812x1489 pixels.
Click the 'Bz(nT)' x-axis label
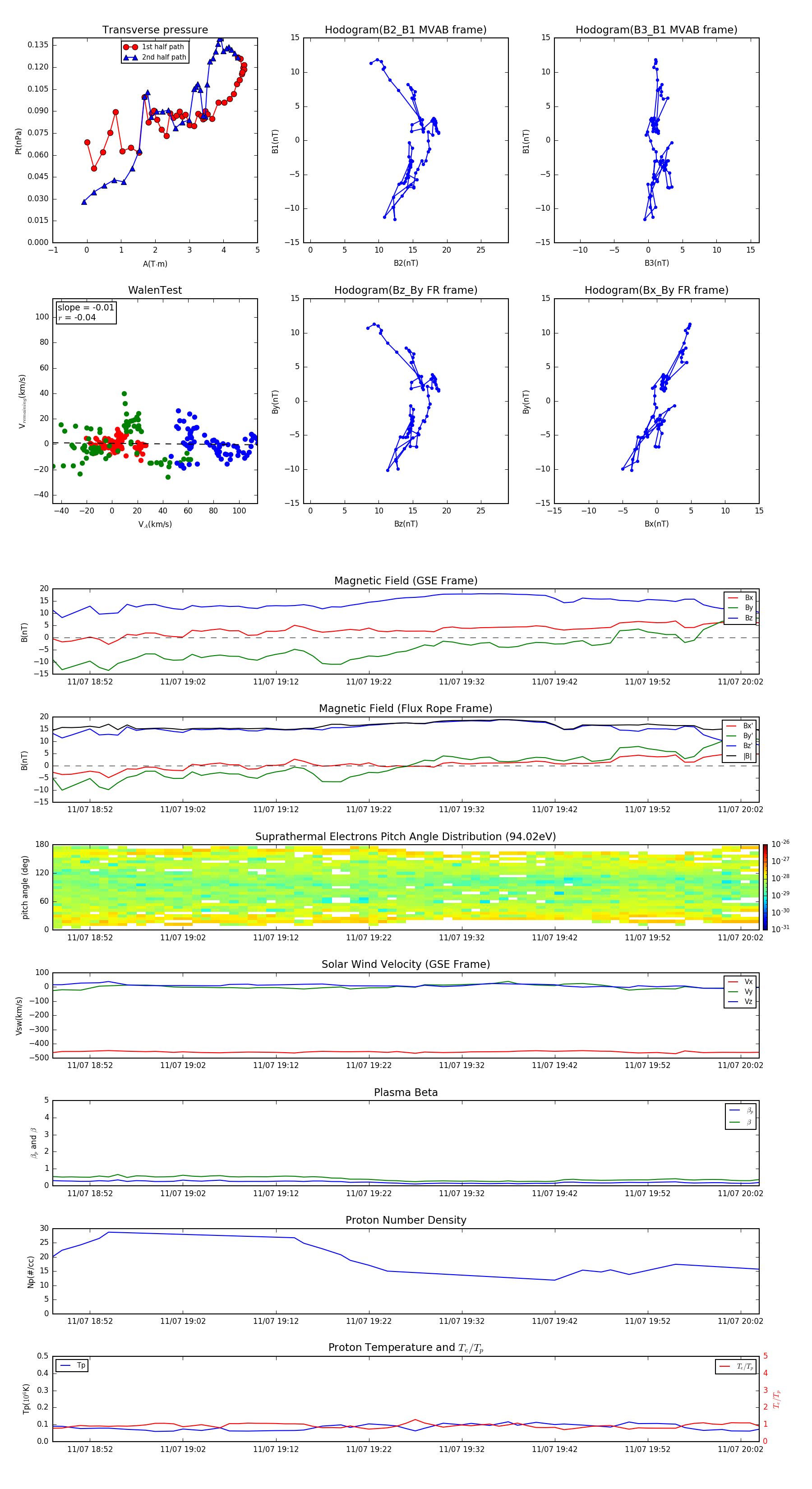(x=406, y=524)
